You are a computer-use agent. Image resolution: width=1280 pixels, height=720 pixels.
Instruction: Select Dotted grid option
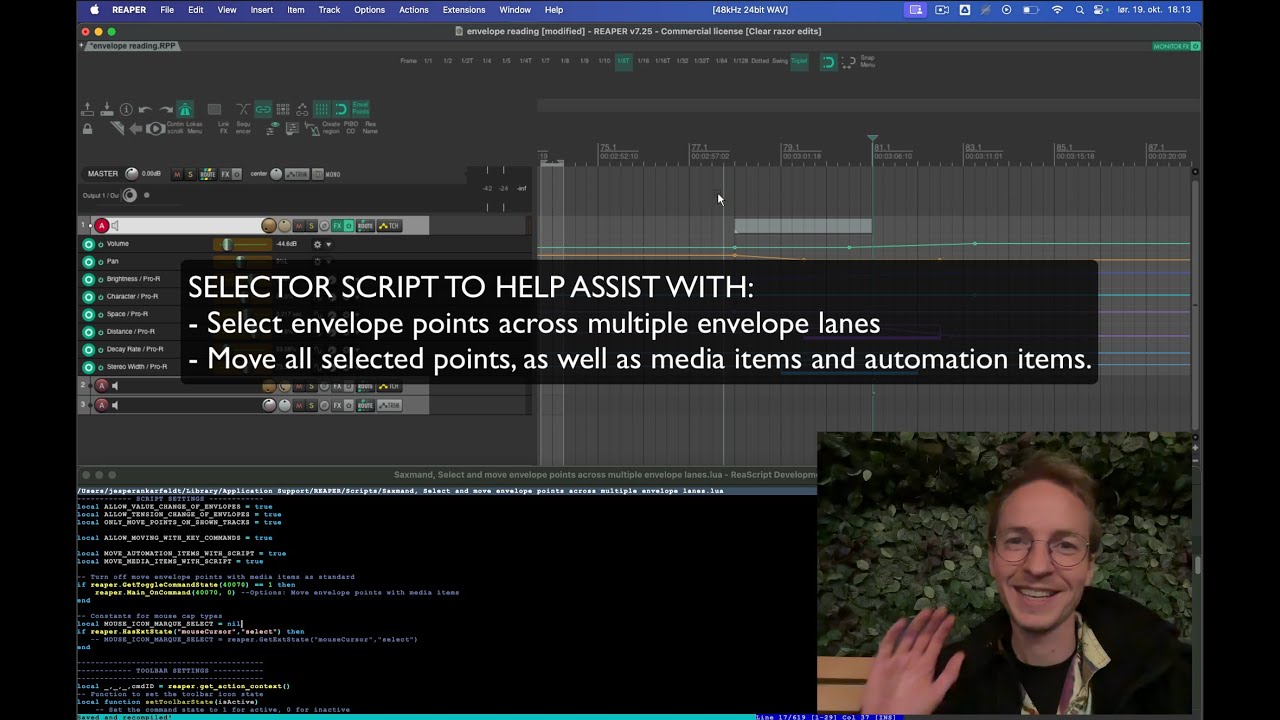tap(760, 60)
